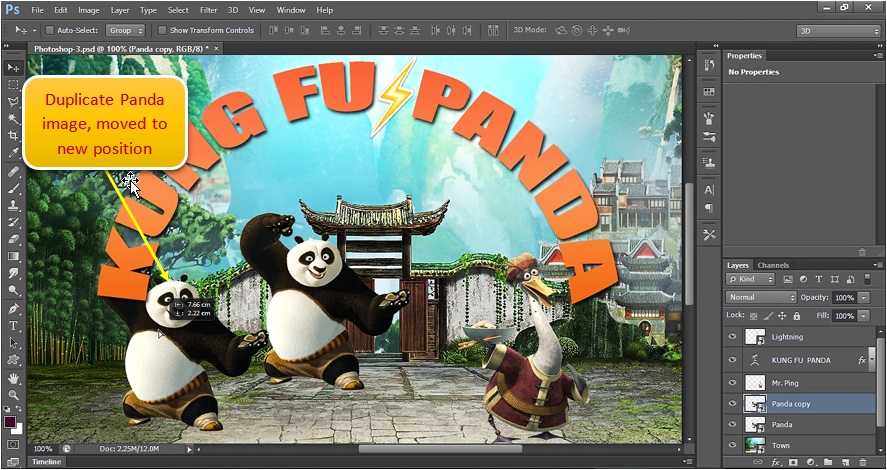
Task: Open the Properties panel options menu
Action: (879, 55)
